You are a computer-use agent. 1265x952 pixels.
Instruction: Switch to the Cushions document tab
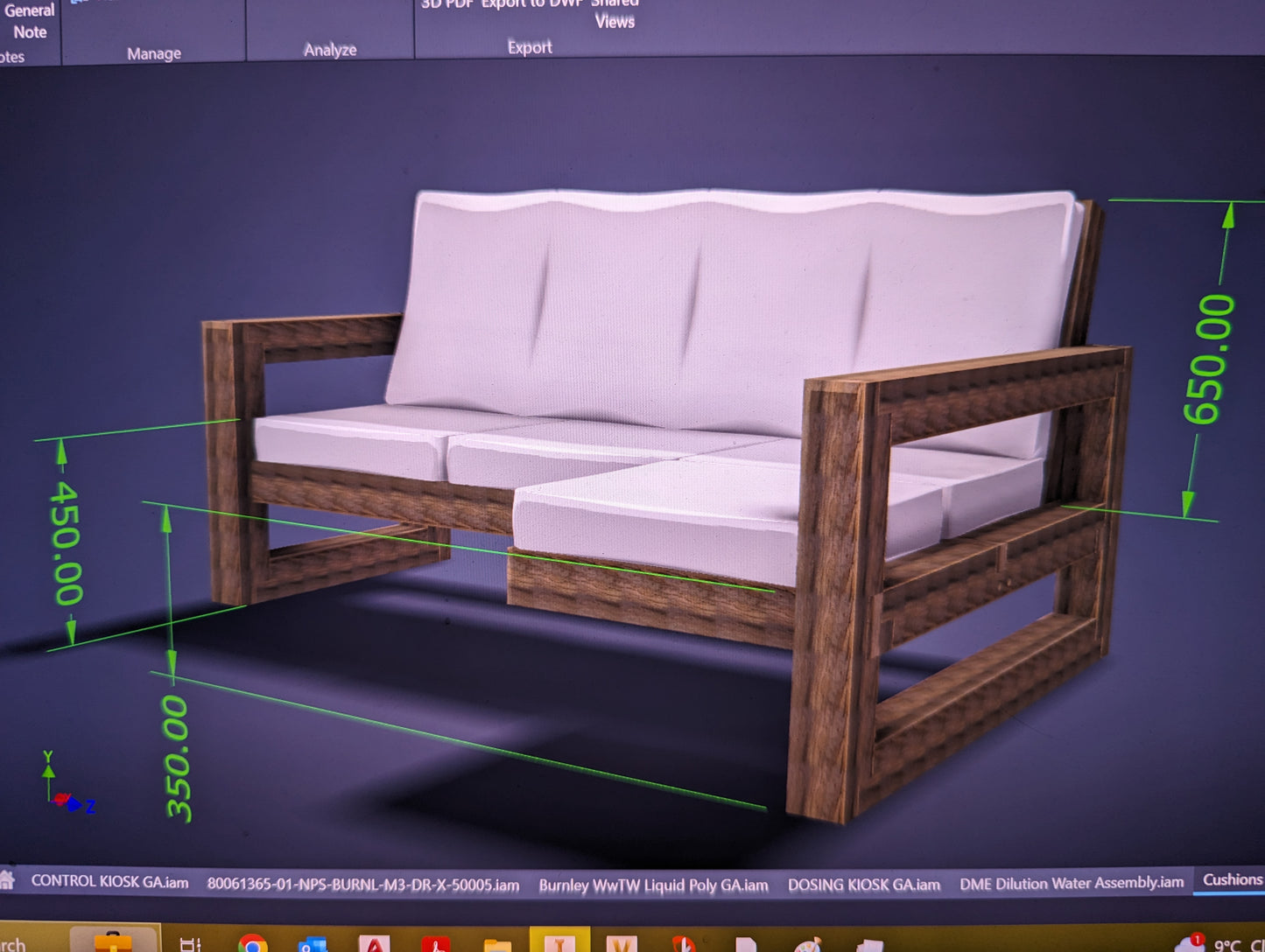[x=1232, y=880]
